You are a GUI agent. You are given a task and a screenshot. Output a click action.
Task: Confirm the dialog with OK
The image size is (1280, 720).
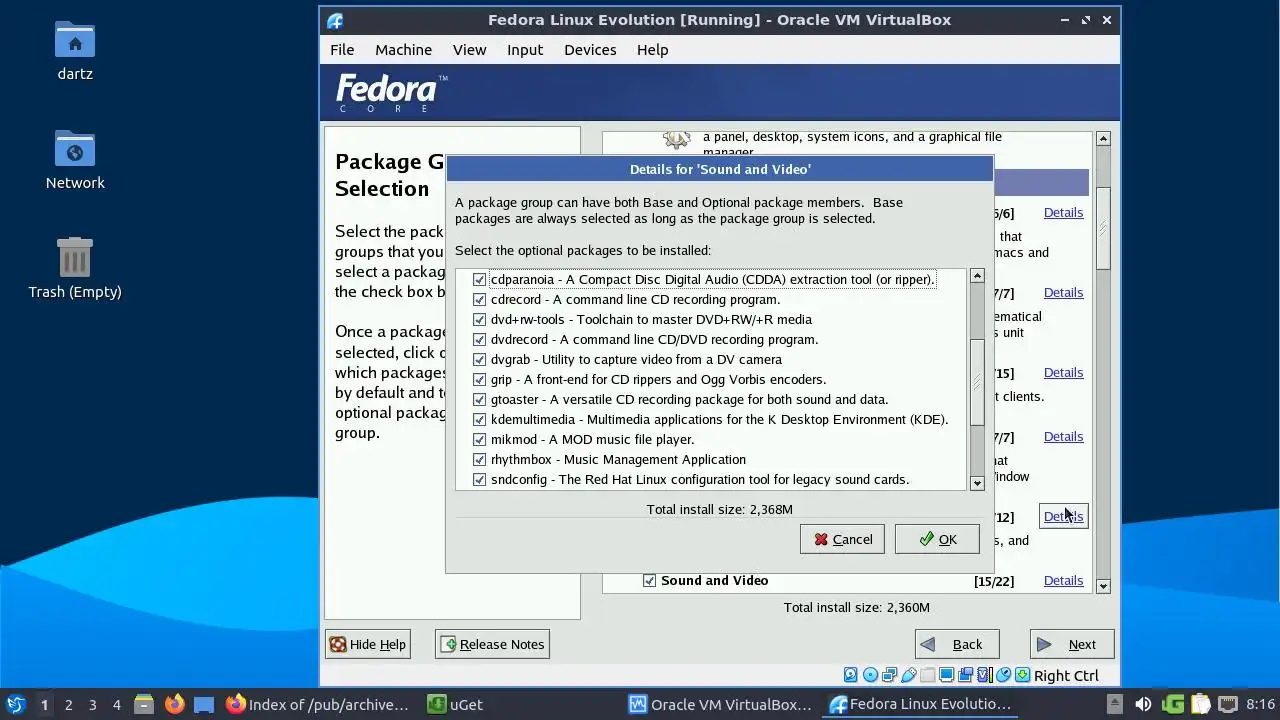tap(937, 539)
